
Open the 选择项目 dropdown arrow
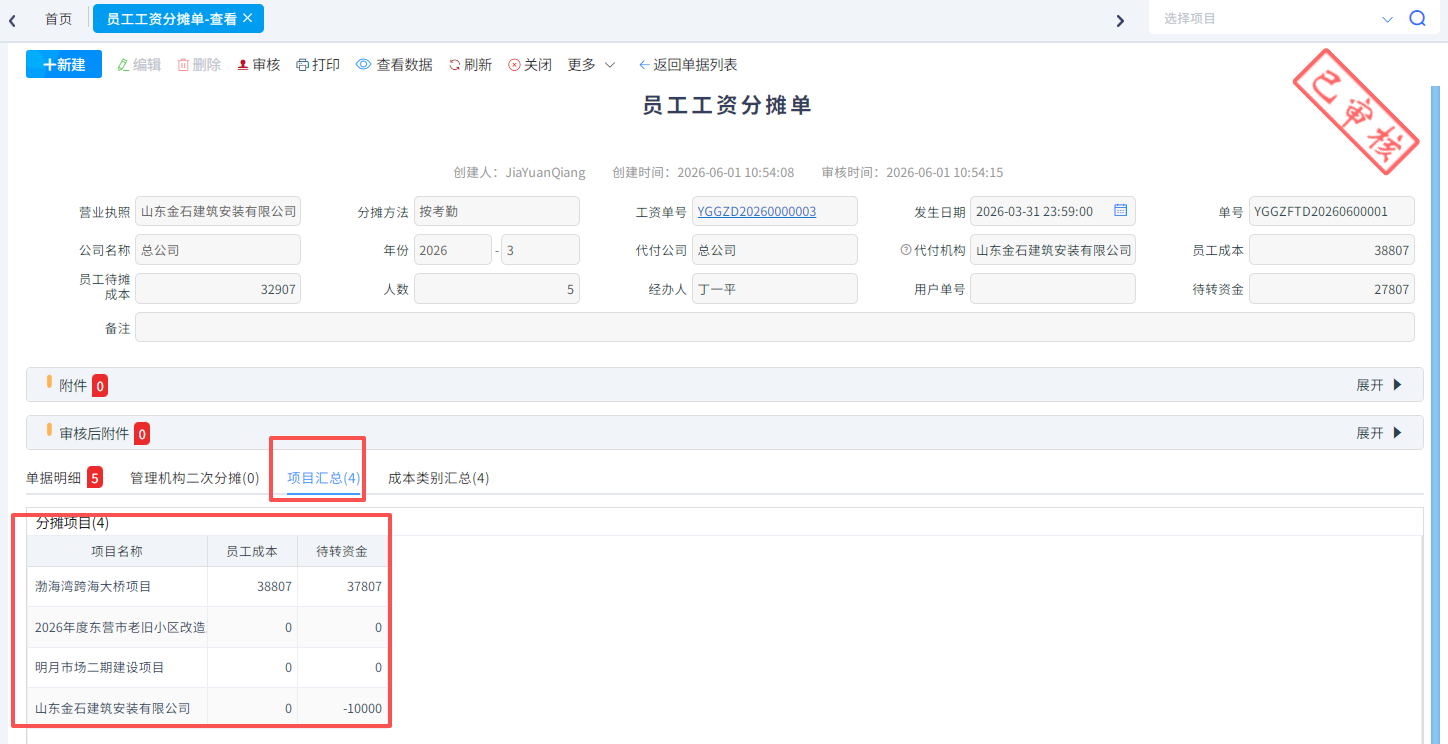point(1387,19)
